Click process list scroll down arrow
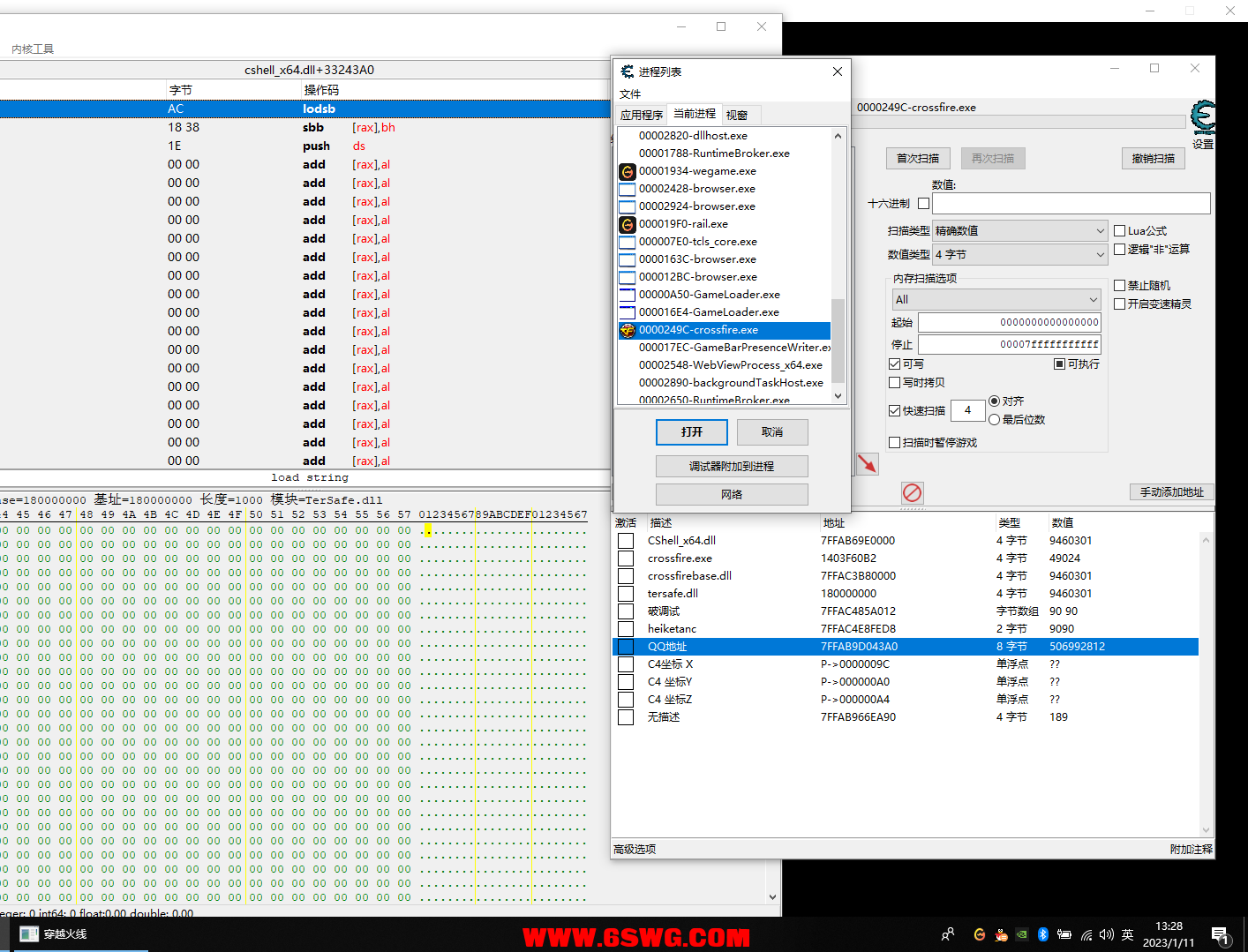This screenshot has width=1248, height=952. coord(838,396)
